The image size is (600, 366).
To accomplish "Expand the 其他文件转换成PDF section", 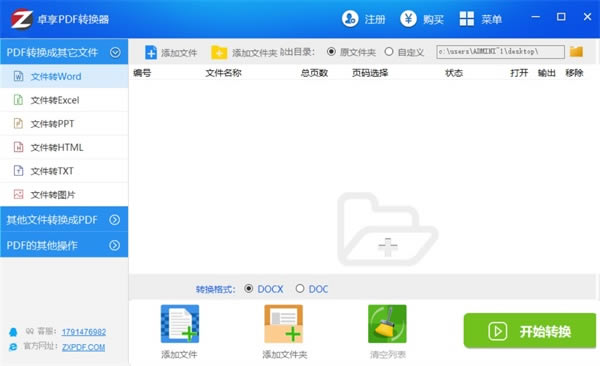I will coord(114,220).
